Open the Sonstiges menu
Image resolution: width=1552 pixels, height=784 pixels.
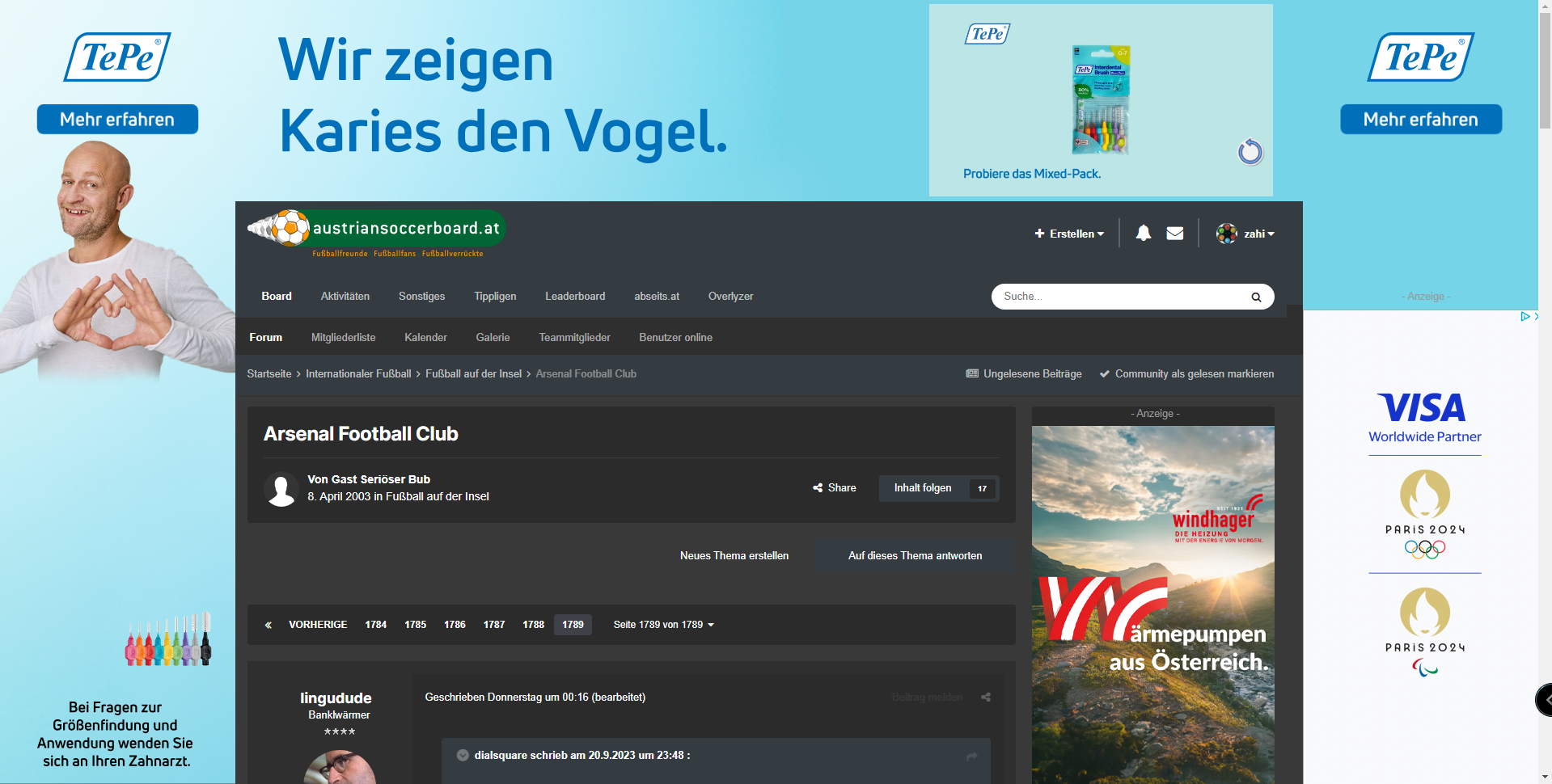click(422, 297)
